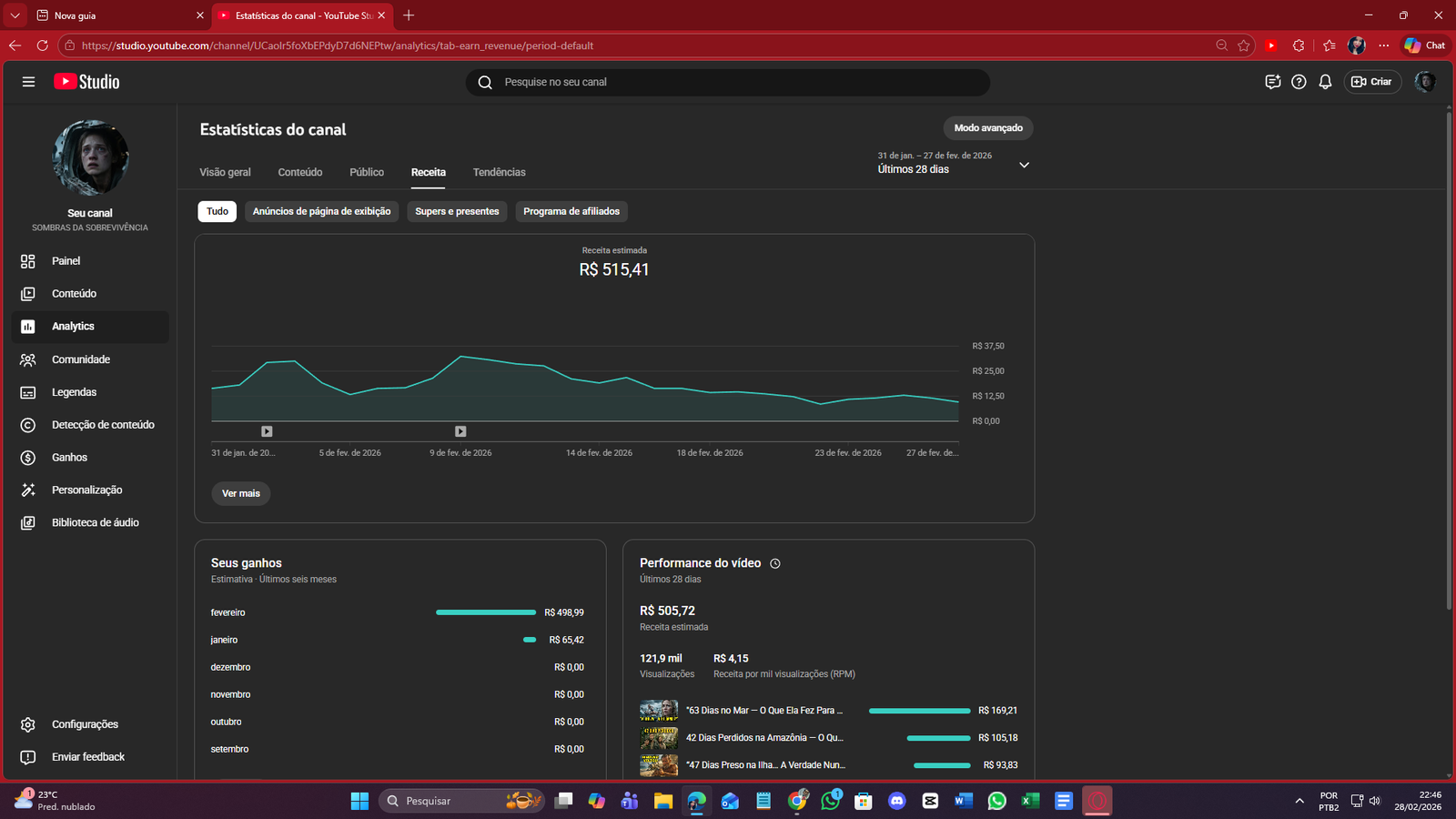Open the hamburger navigation menu
Image resolution: width=1456 pixels, height=819 pixels.
click(28, 82)
